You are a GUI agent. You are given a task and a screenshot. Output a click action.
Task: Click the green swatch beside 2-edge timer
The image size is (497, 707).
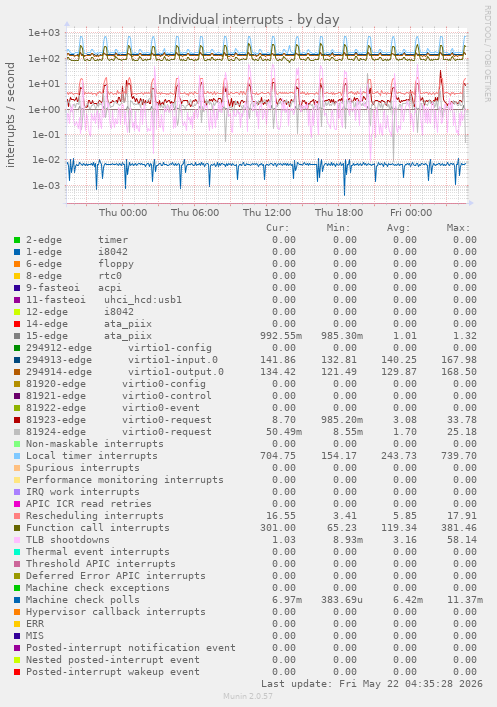point(17,240)
